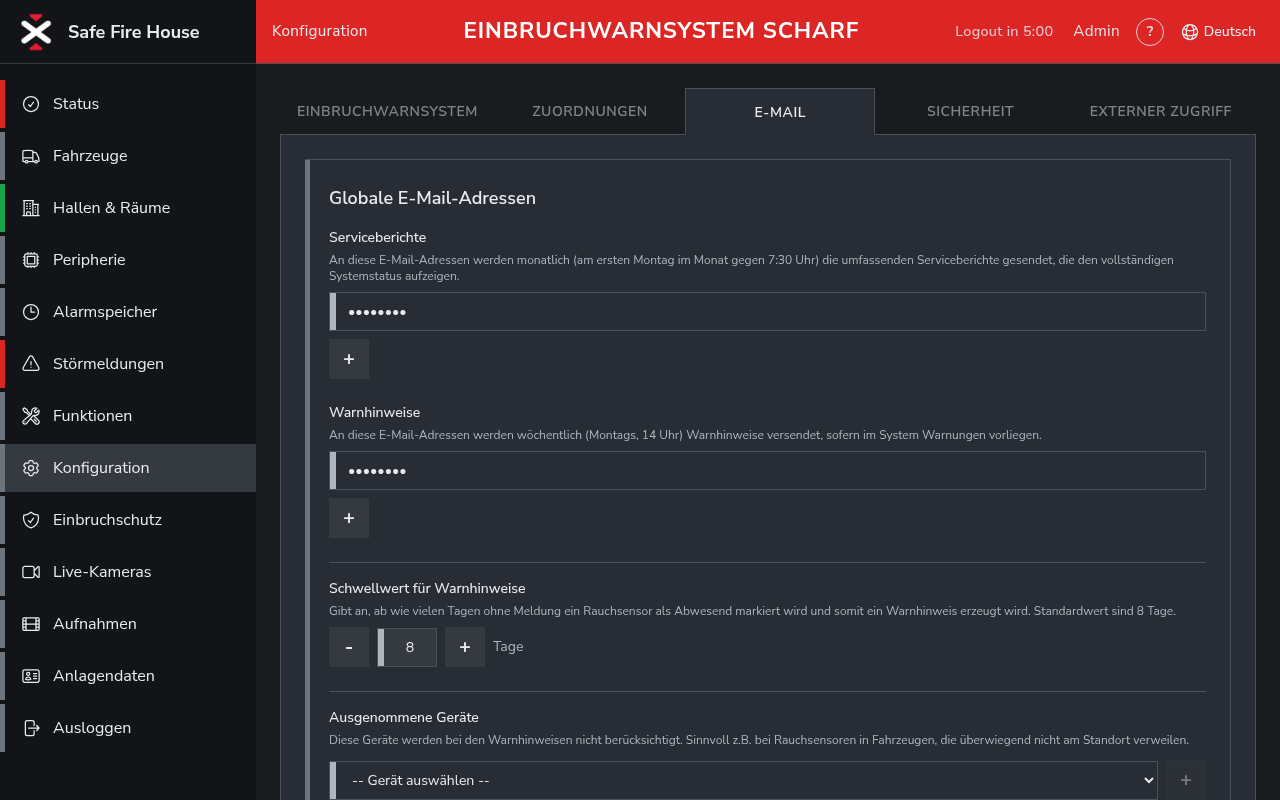Click the Alarmspeicher clock icon
Screen dimensions: 1280x800
(x=31, y=312)
